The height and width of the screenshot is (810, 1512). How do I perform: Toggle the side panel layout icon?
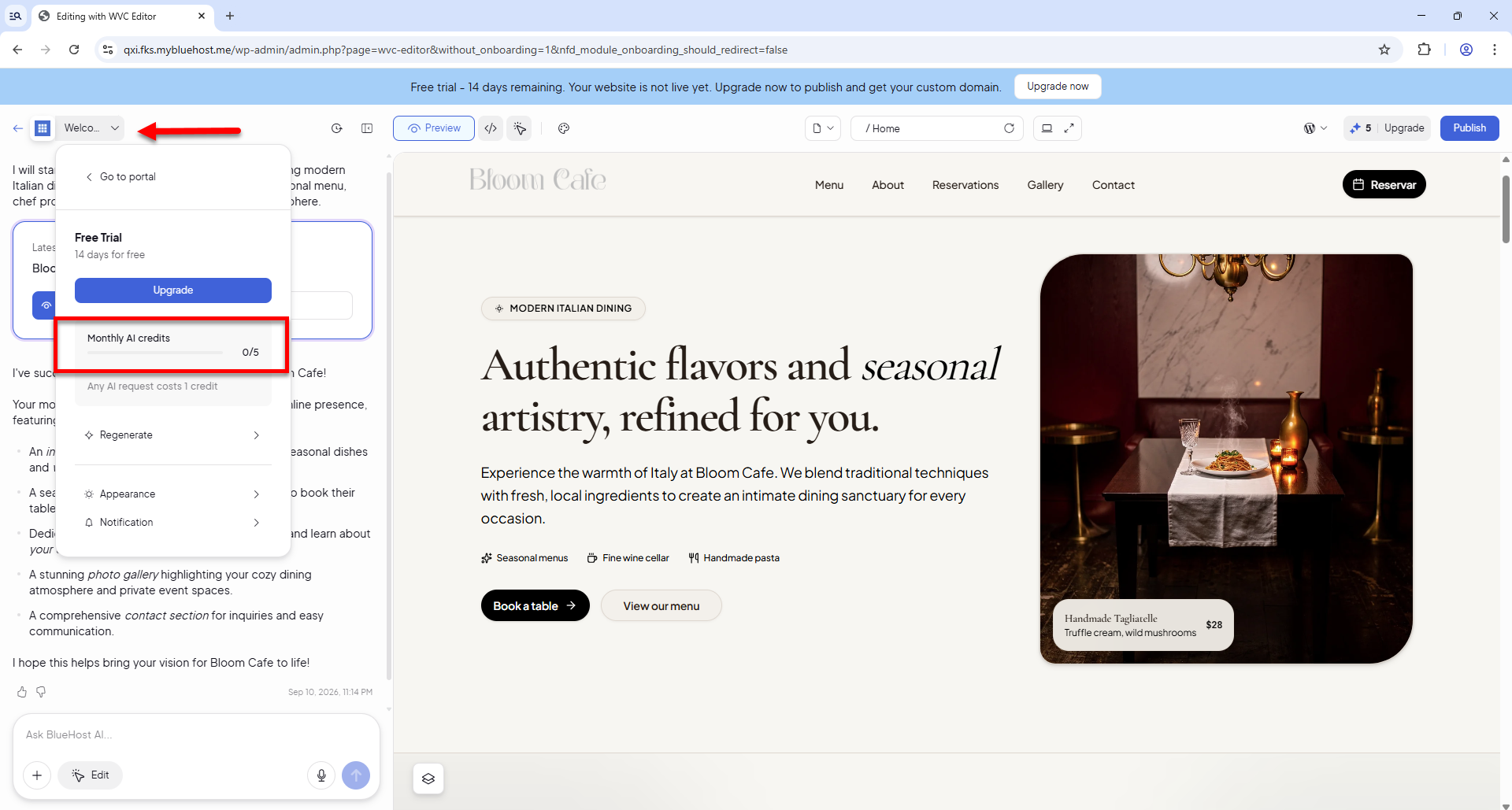point(367,128)
